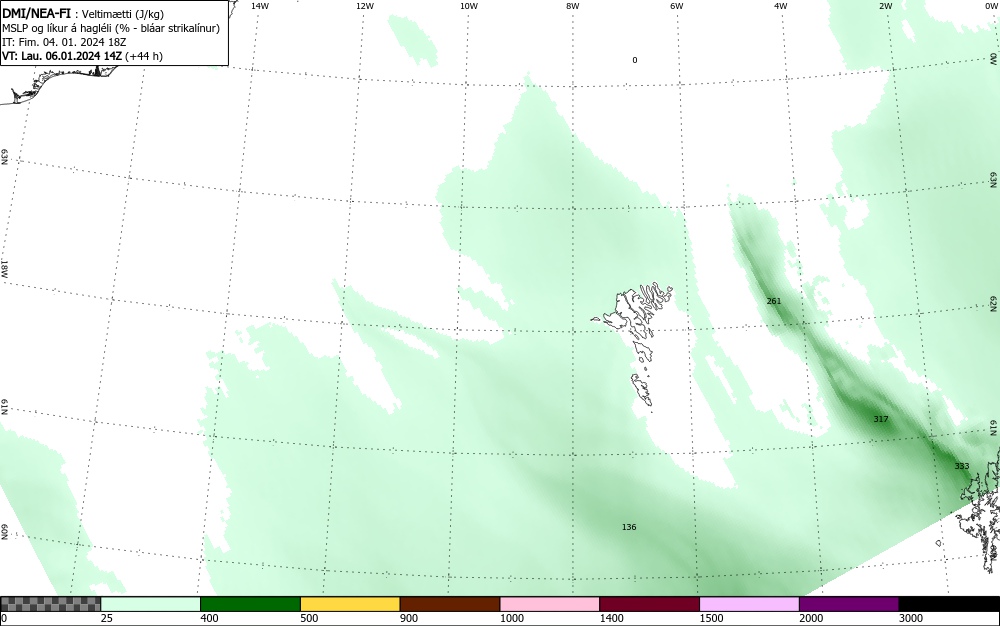Click the dark green 400–500 legend swatch
Viewport: 1000px width, 626px height.
click(x=250, y=604)
